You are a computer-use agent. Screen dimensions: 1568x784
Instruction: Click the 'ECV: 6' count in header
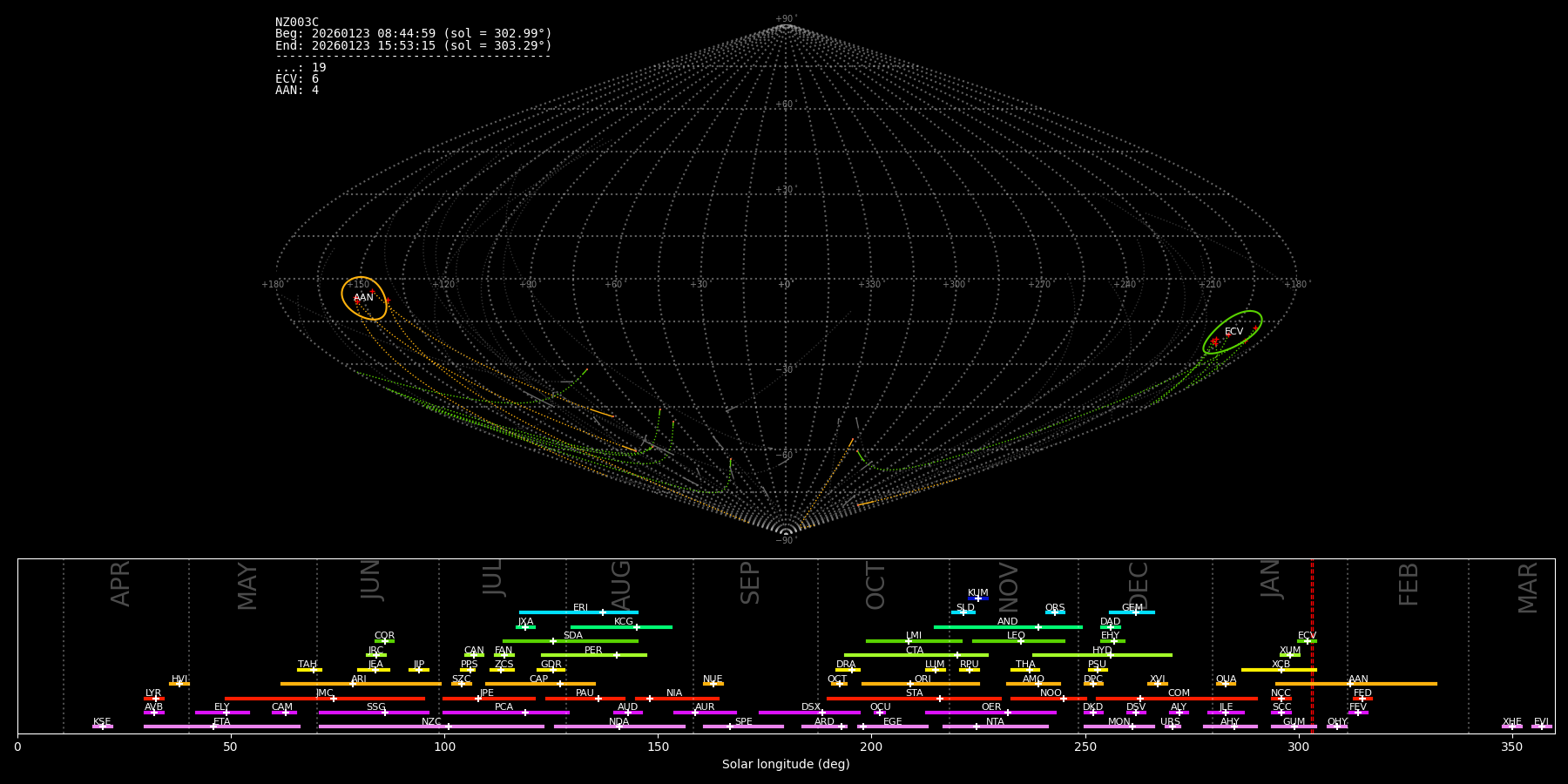coord(297,79)
